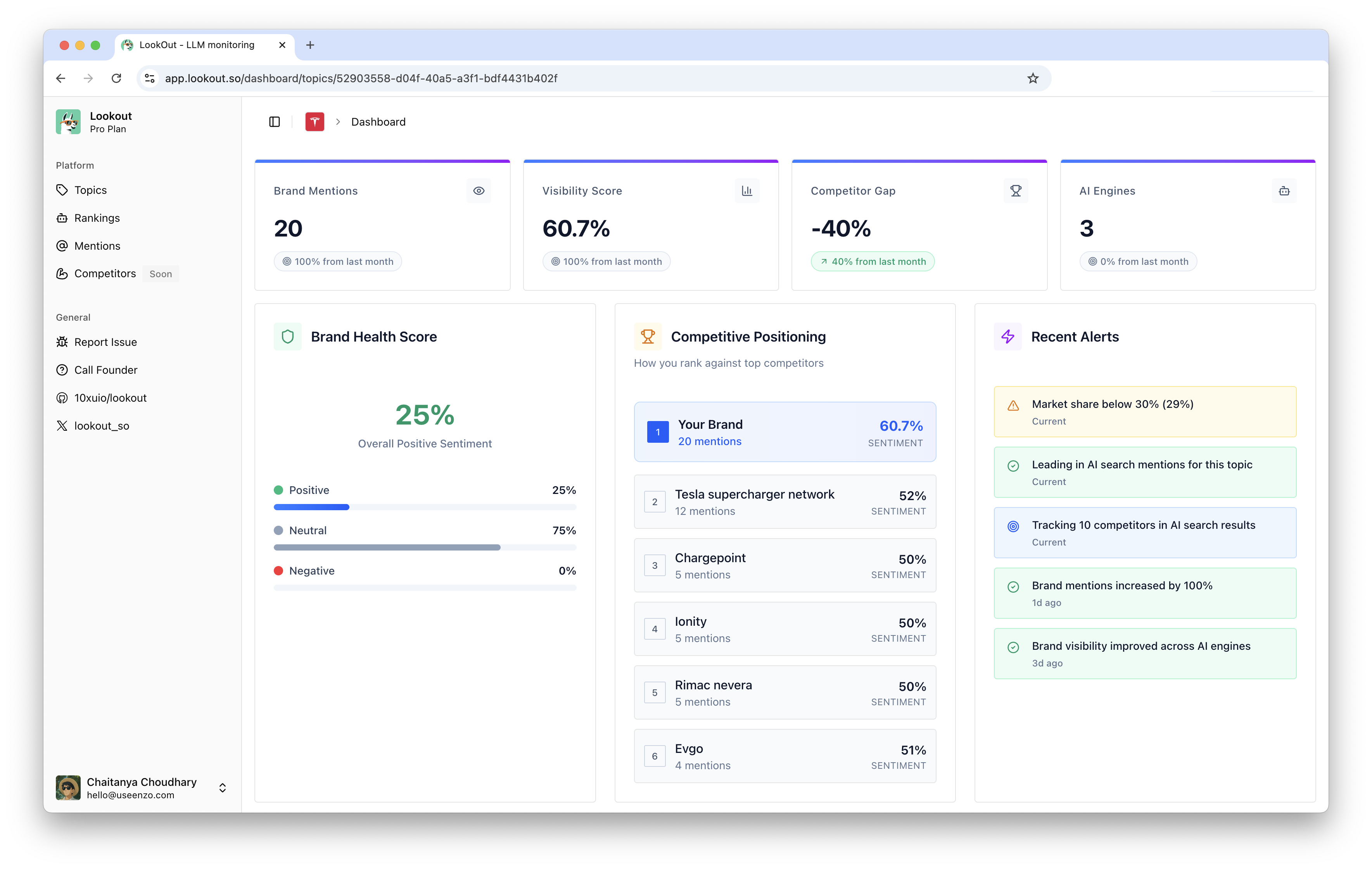Image resolution: width=1372 pixels, height=870 pixels.
Task: Go back with the browser back arrow
Action: click(x=61, y=79)
